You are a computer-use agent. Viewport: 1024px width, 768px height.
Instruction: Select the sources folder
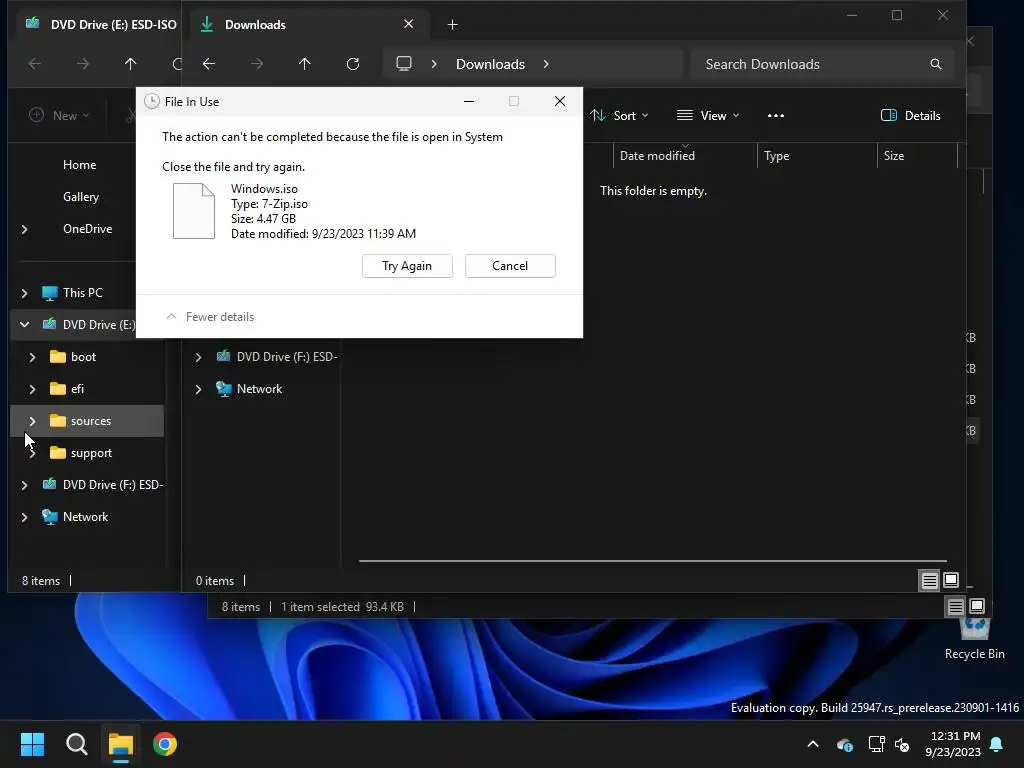click(x=87, y=421)
